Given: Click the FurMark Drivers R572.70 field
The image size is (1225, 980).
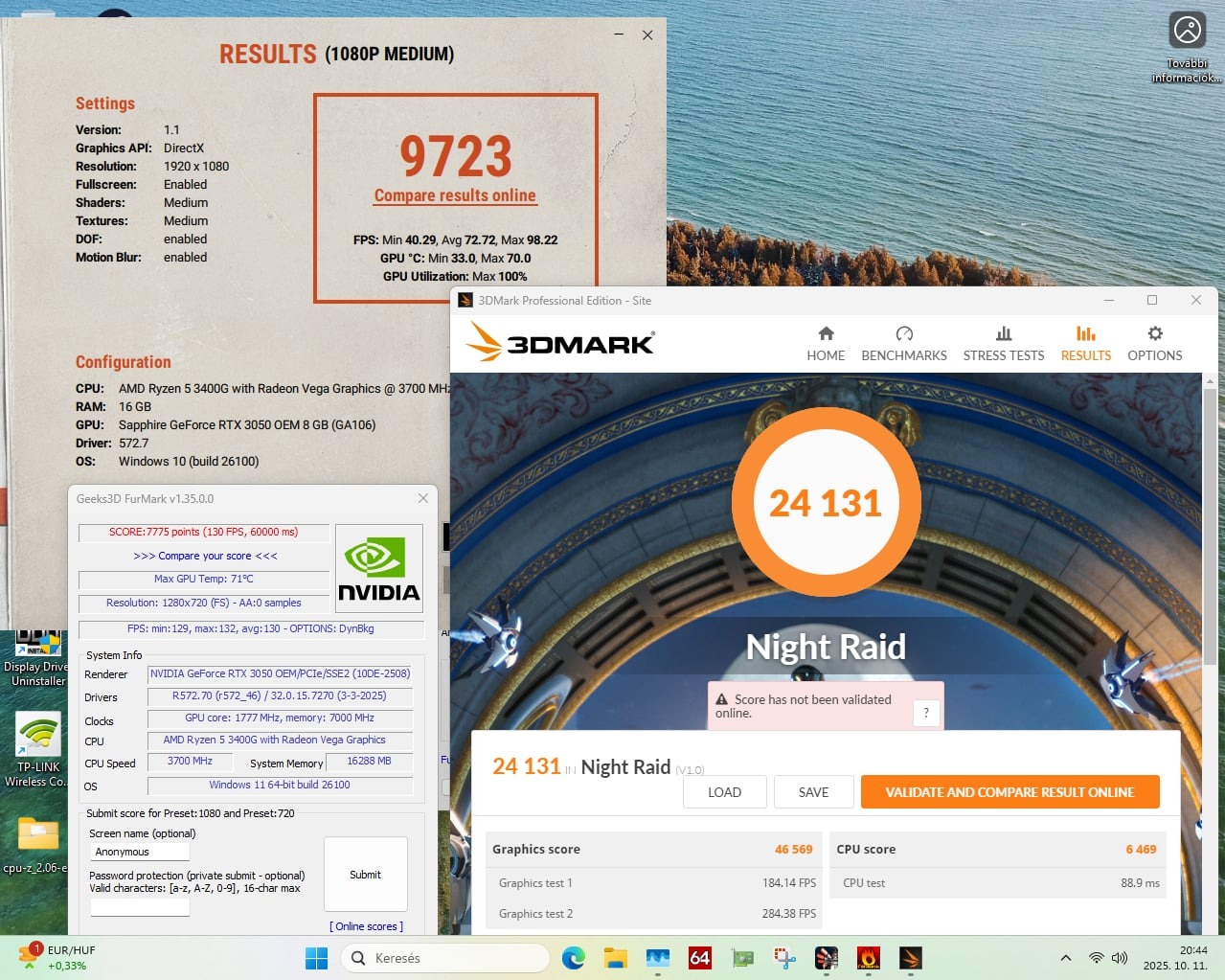Looking at the screenshot, I should coord(280,696).
